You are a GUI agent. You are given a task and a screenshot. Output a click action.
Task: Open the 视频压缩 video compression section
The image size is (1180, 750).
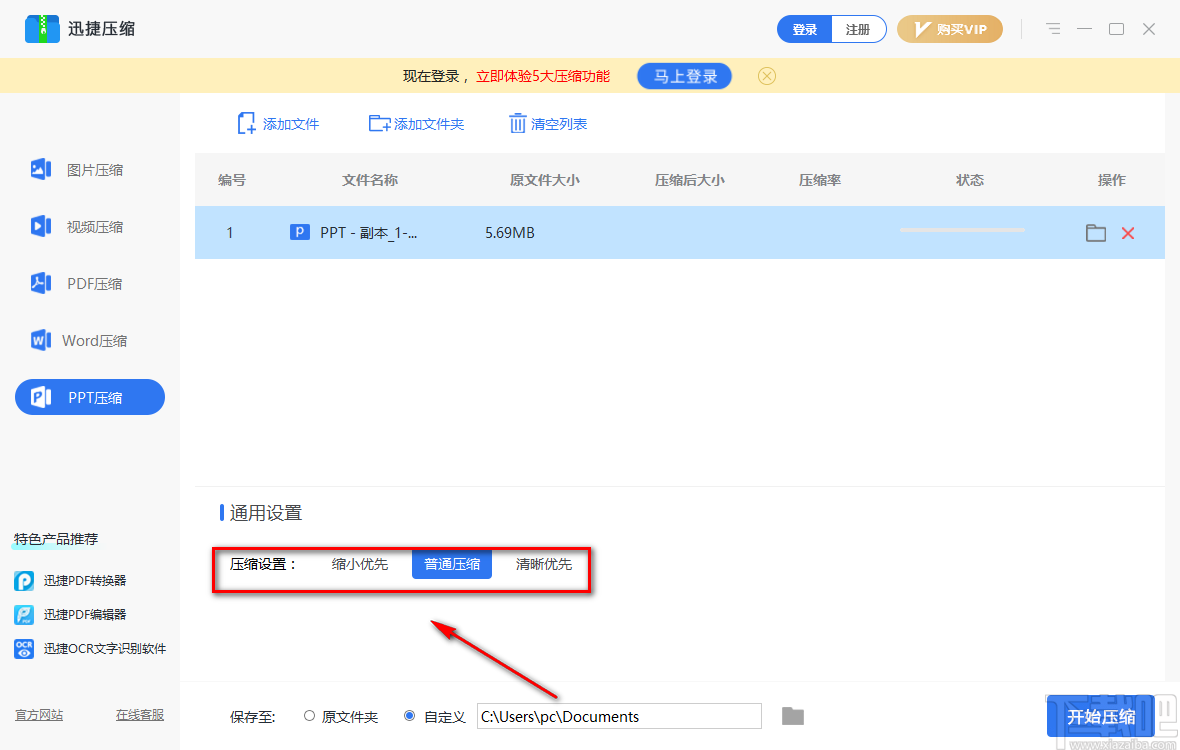click(x=77, y=226)
